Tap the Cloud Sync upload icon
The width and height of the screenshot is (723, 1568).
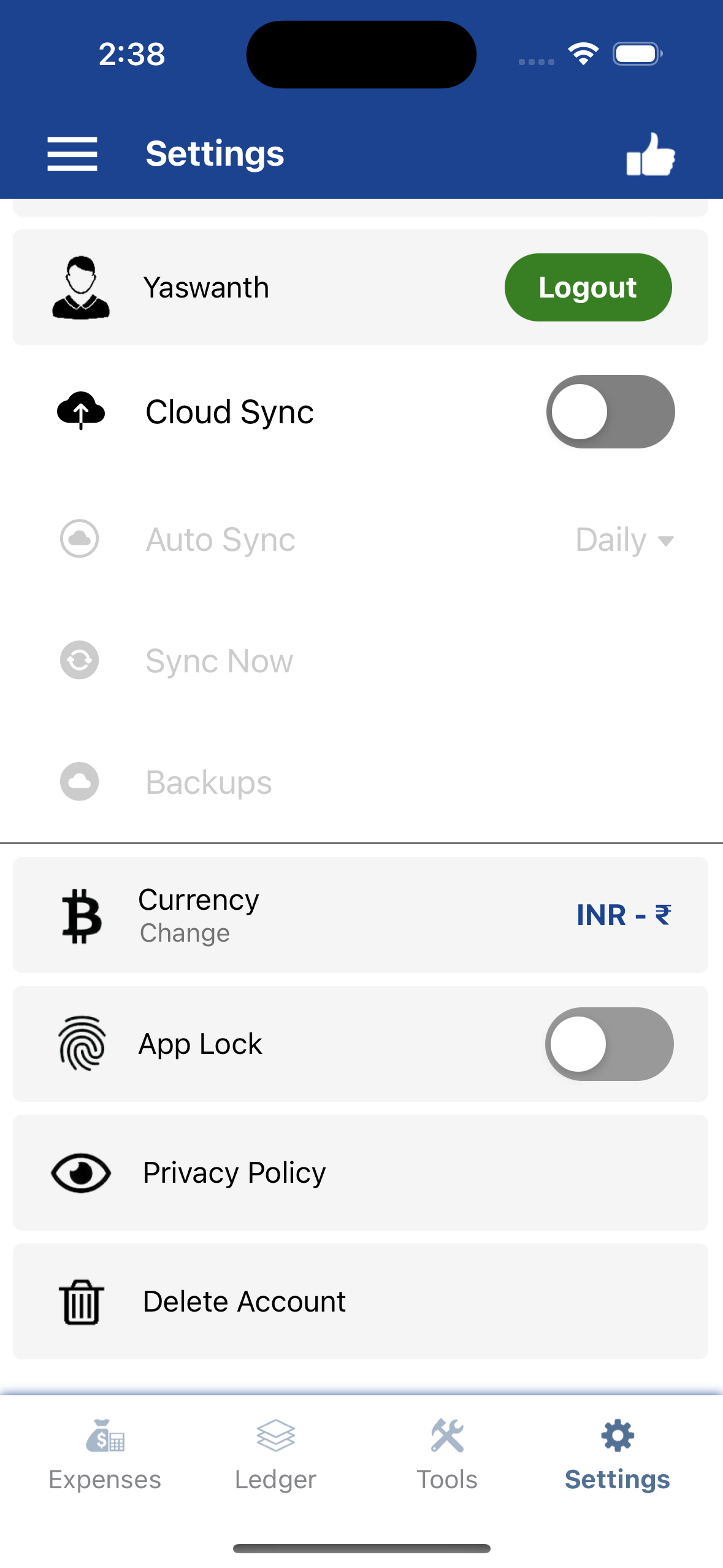(x=81, y=411)
